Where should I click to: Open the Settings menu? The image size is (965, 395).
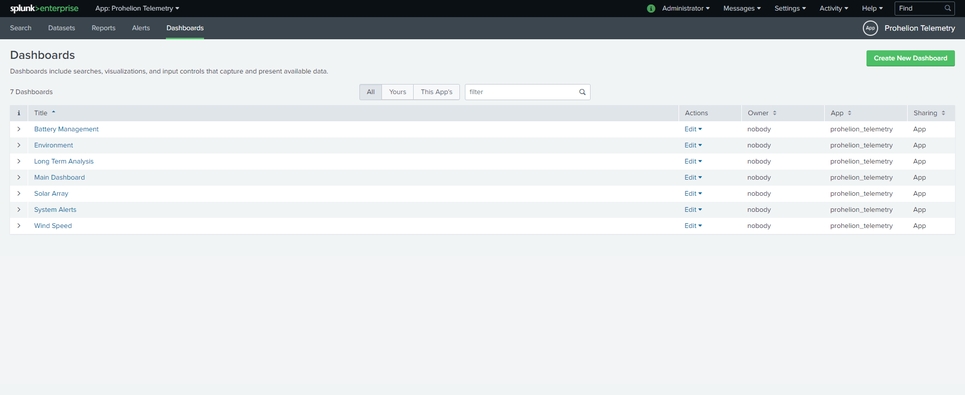click(790, 9)
